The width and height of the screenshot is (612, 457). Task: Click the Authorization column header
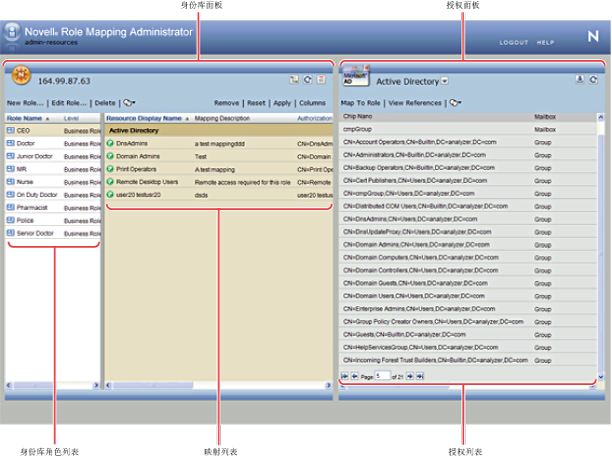point(315,118)
